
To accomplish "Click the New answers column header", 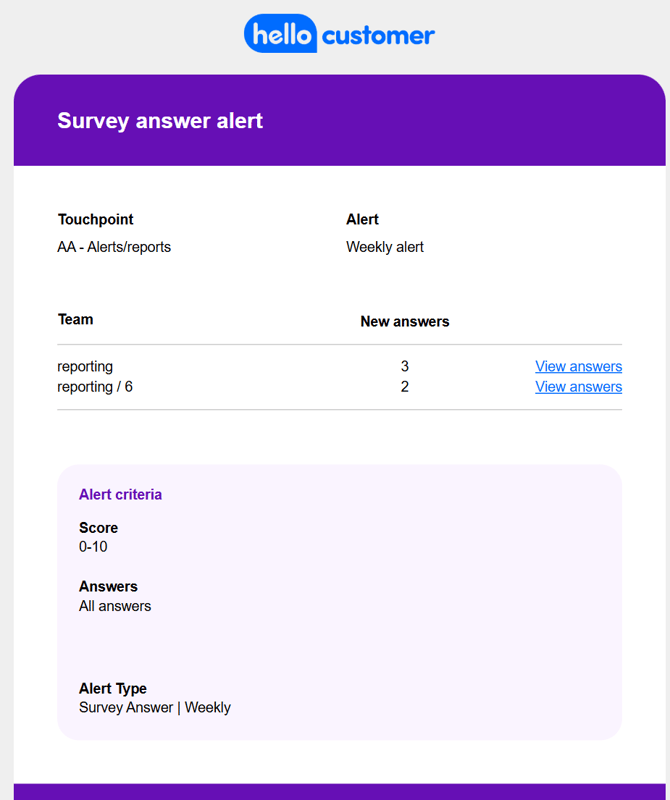I will [x=405, y=322].
